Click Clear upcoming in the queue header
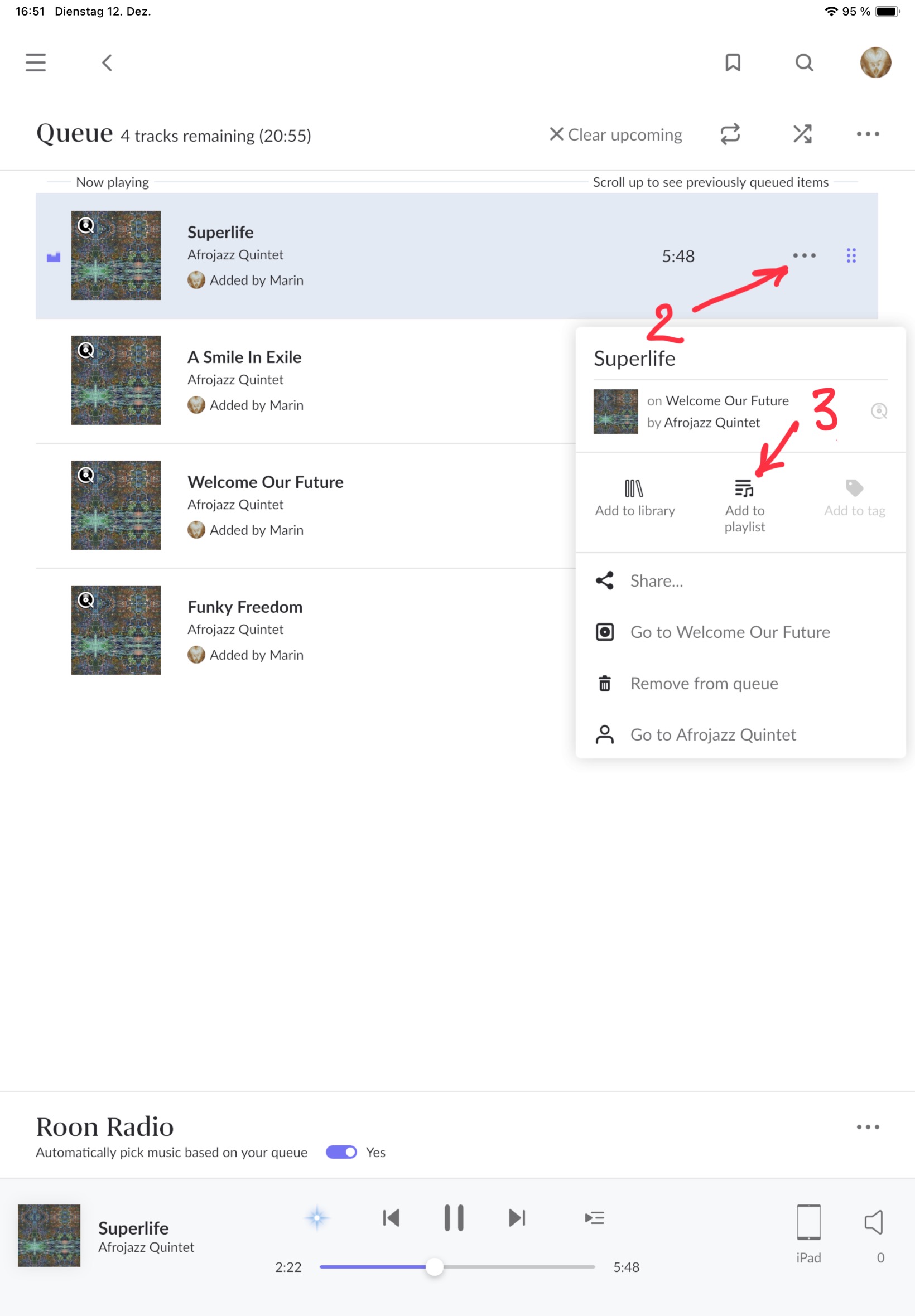The height and width of the screenshot is (1316, 915). tap(616, 134)
